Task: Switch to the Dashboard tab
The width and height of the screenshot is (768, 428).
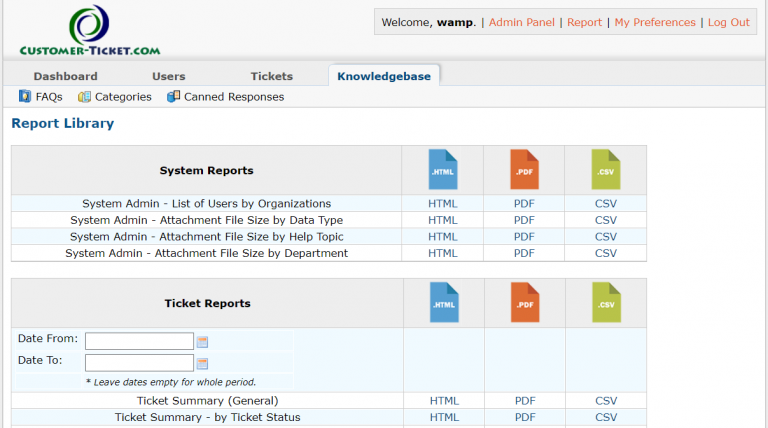Action: coord(66,76)
